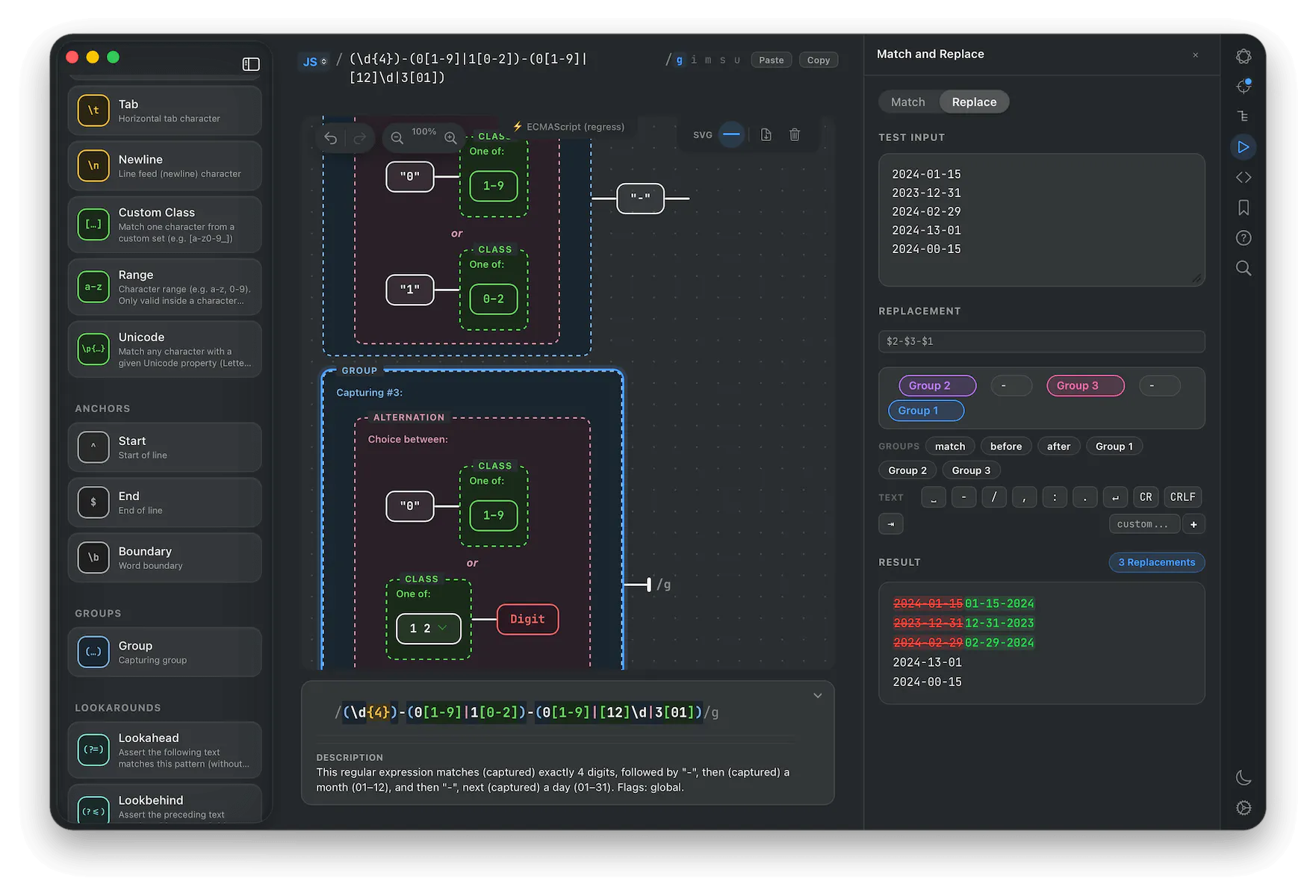Enable the multiline m flag

708,60
